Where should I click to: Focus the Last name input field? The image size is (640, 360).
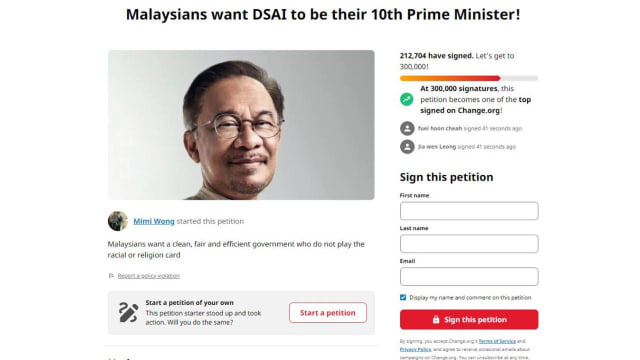(x=469, y=244)
